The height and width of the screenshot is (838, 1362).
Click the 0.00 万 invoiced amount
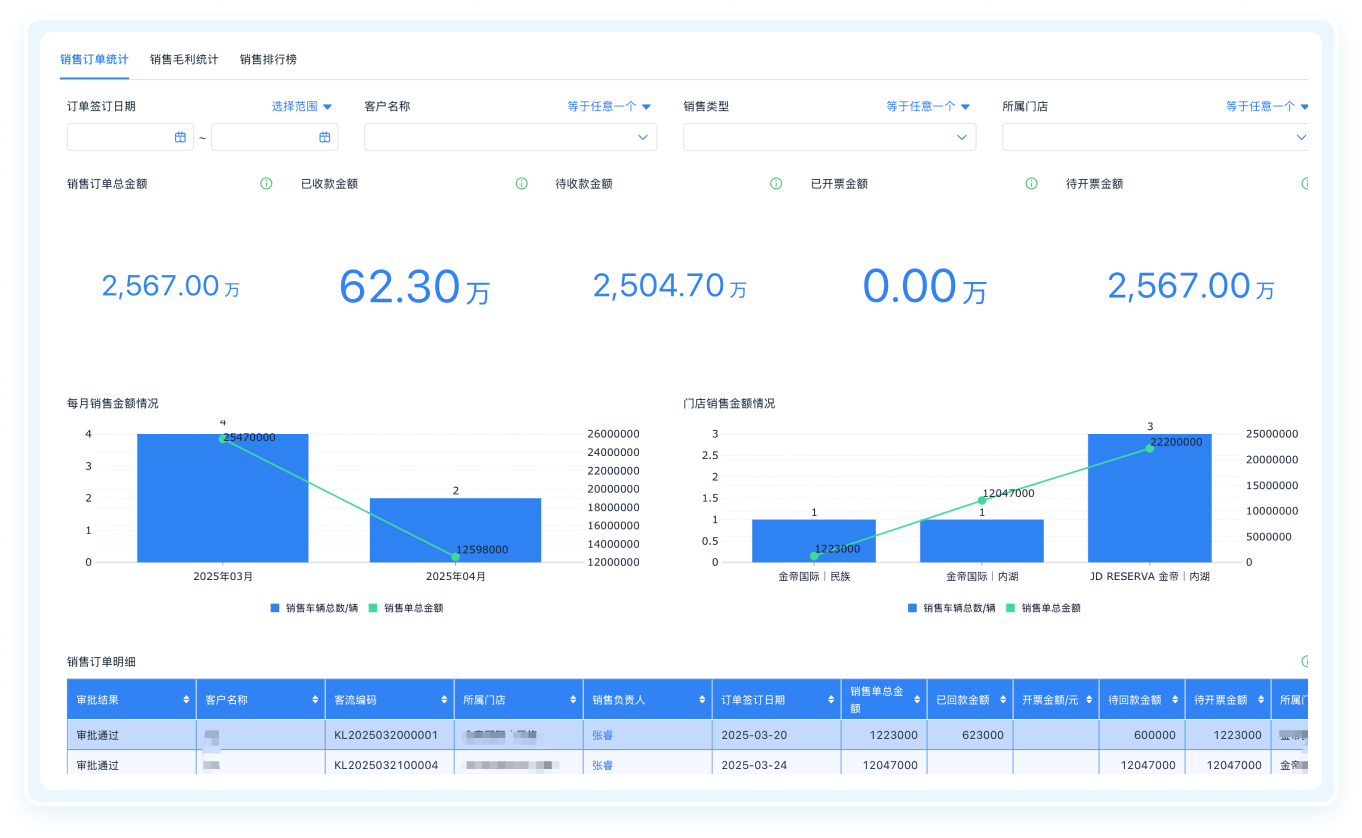pos(925,286)
